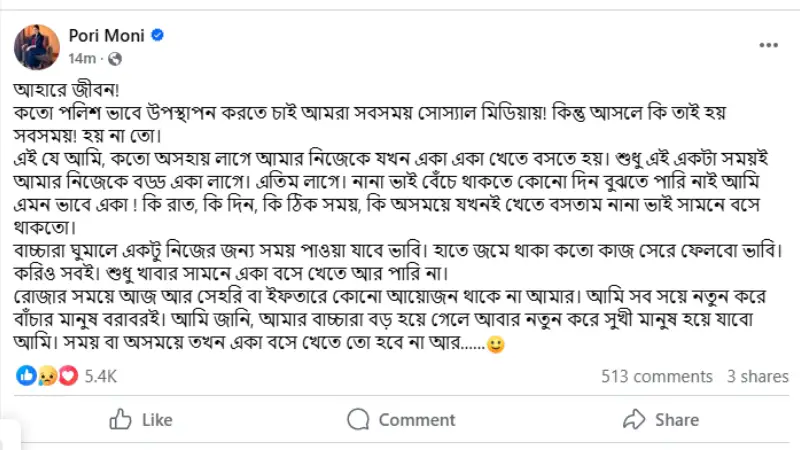Click the 14m post timestamp
This screenshot has width=800, height=450.
point(82,59)
